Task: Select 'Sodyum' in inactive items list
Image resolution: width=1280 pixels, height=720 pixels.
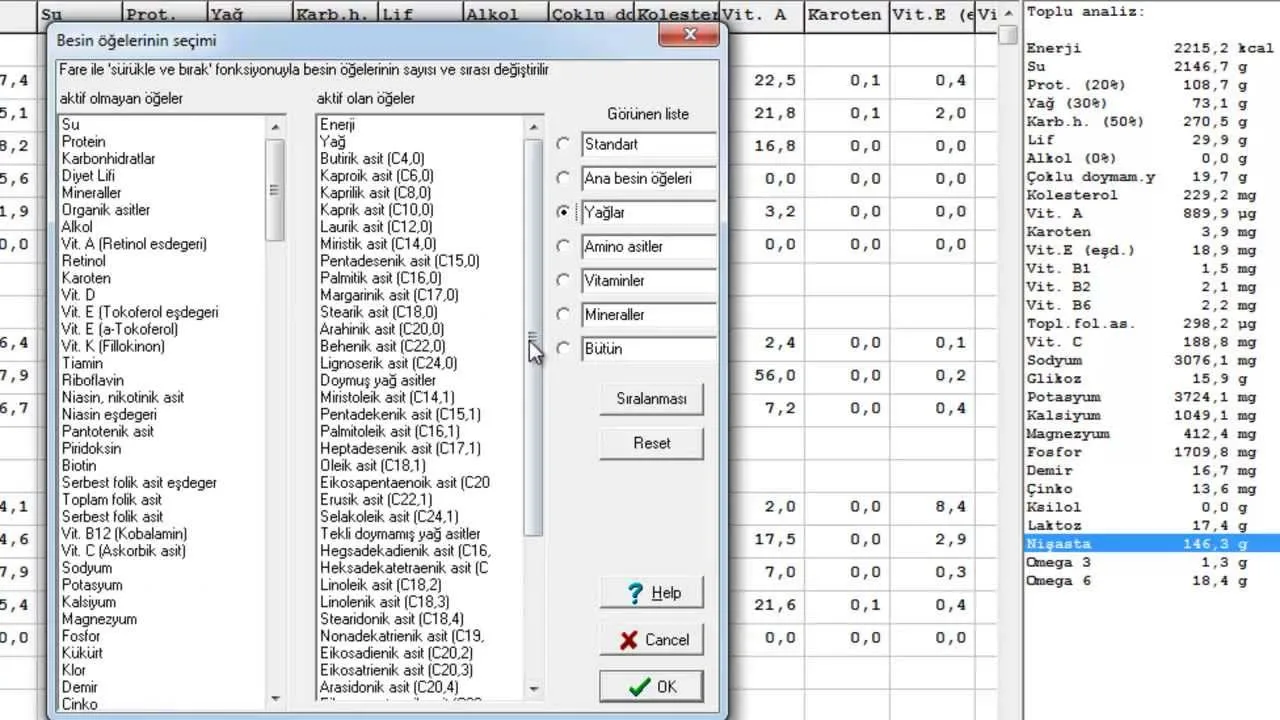Action: click(x=87, y=567)
